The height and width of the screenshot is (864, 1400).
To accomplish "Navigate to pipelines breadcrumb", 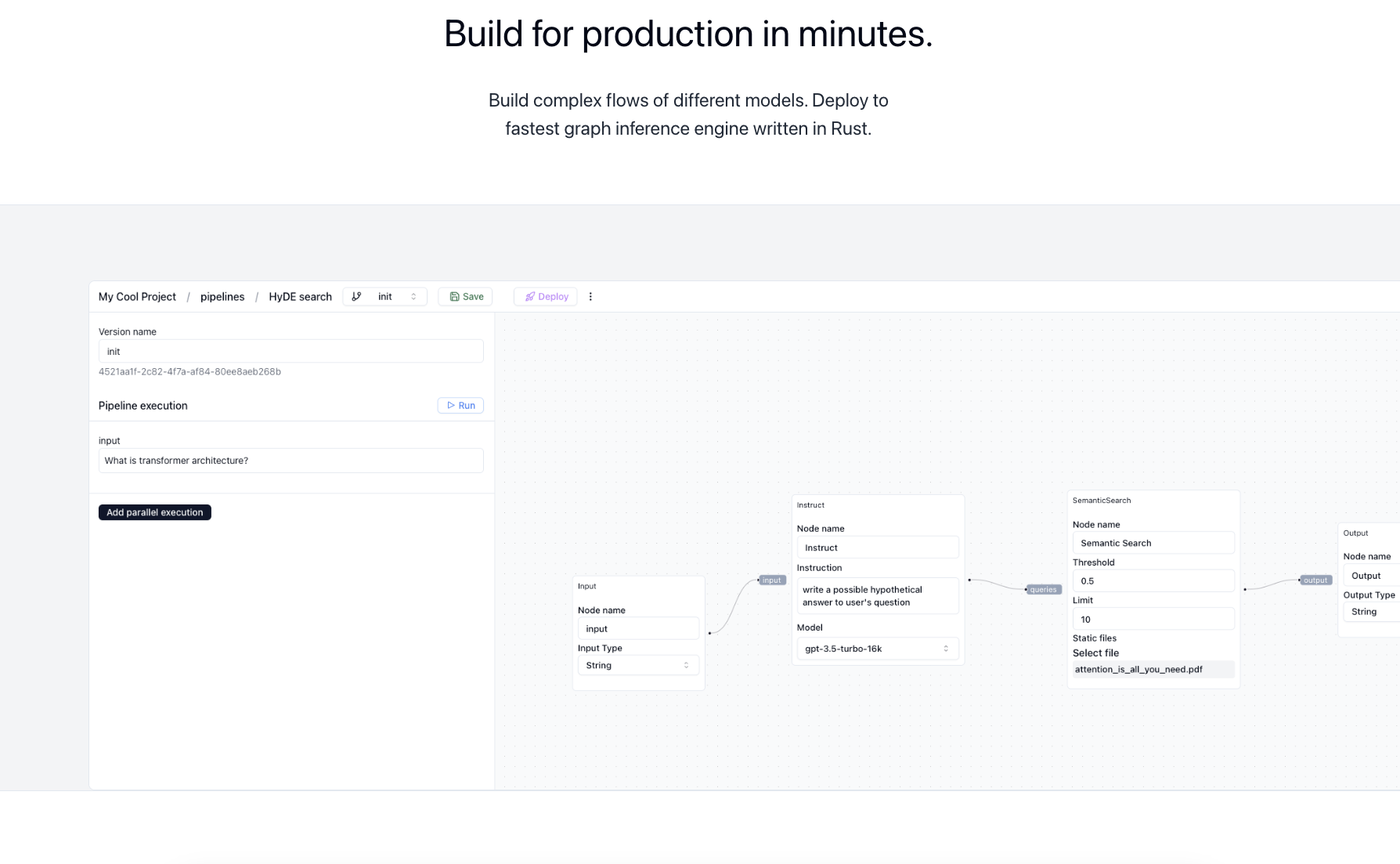I will coord(222,297).
